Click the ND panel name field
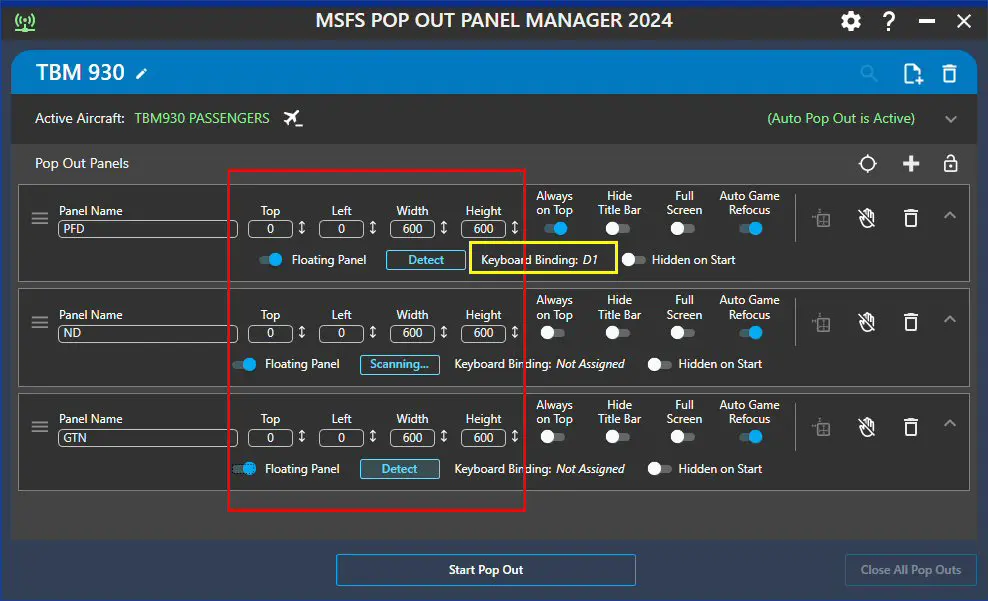Image resolution: width=988 pixels, height=601 pixels. (x=147, y=333)
